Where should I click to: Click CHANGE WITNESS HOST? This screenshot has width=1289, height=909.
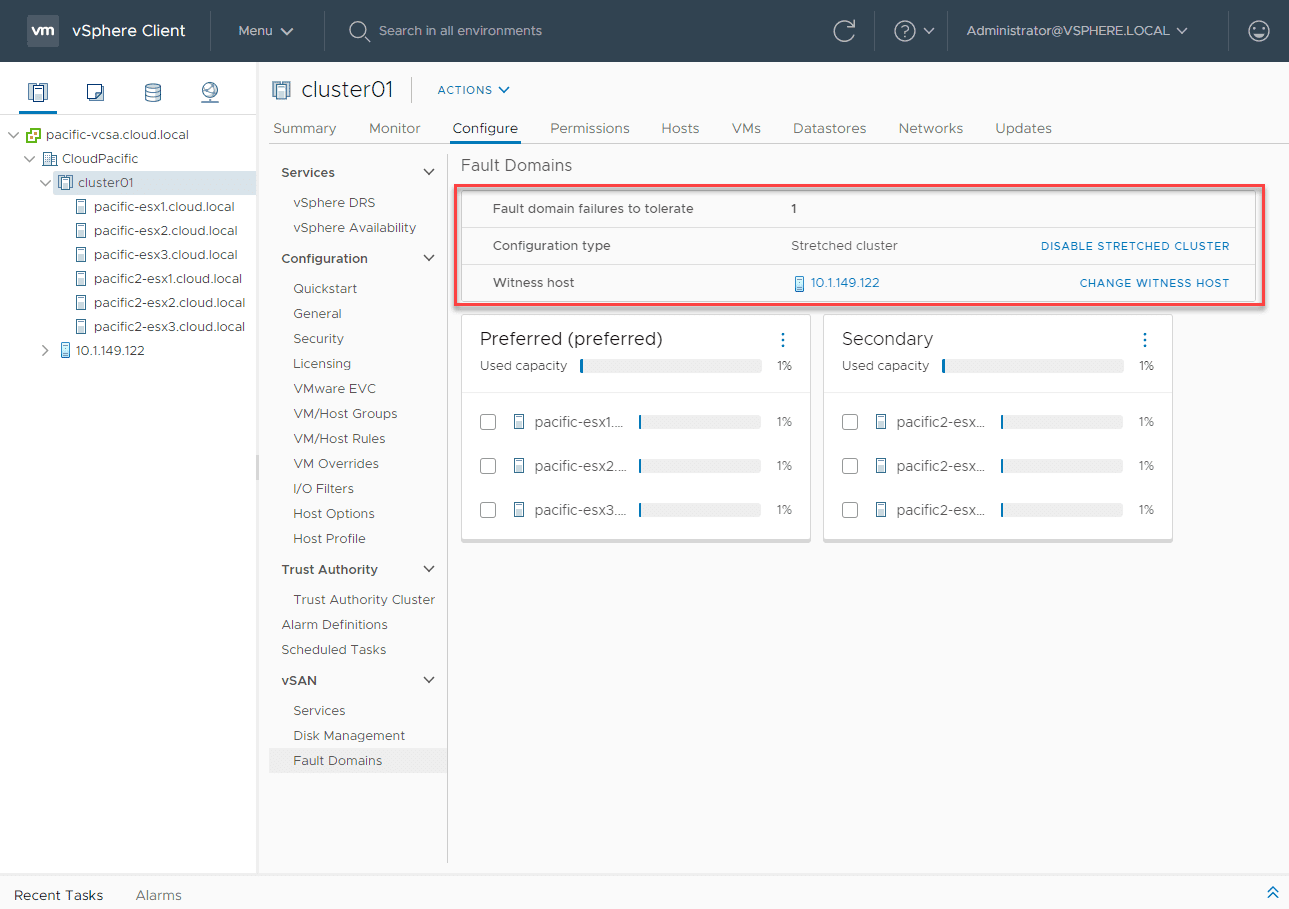pyautogui.click(x=1154, y=283)
